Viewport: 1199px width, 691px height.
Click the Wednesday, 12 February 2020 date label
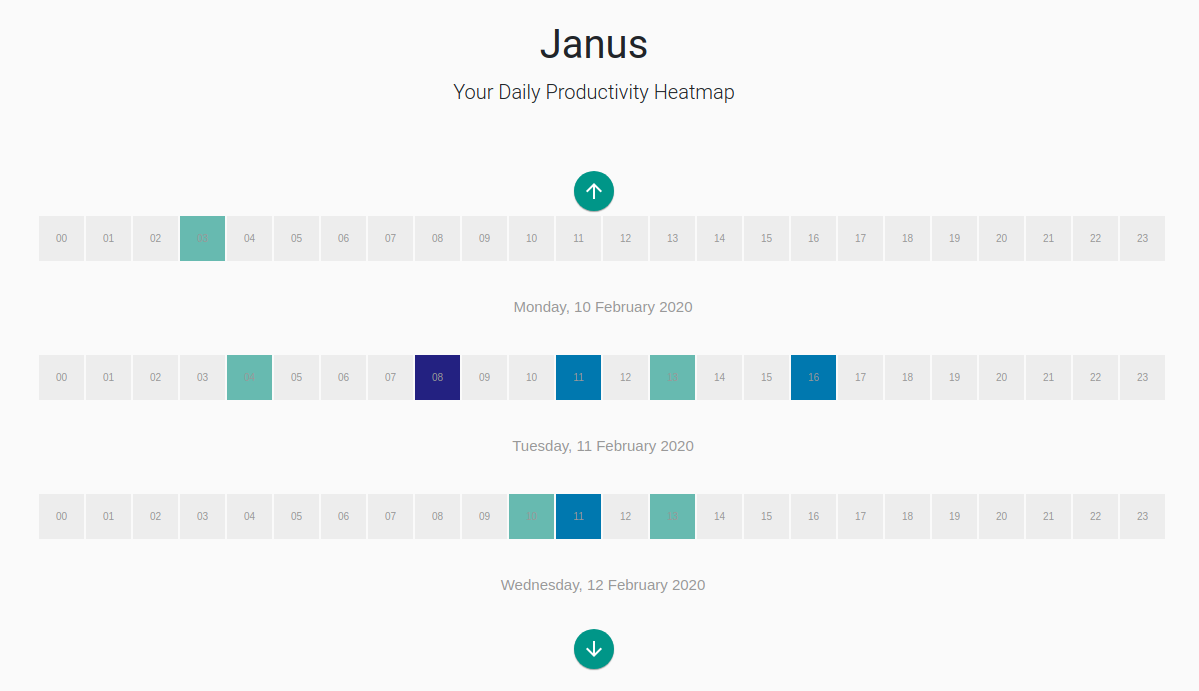[602, 584]
